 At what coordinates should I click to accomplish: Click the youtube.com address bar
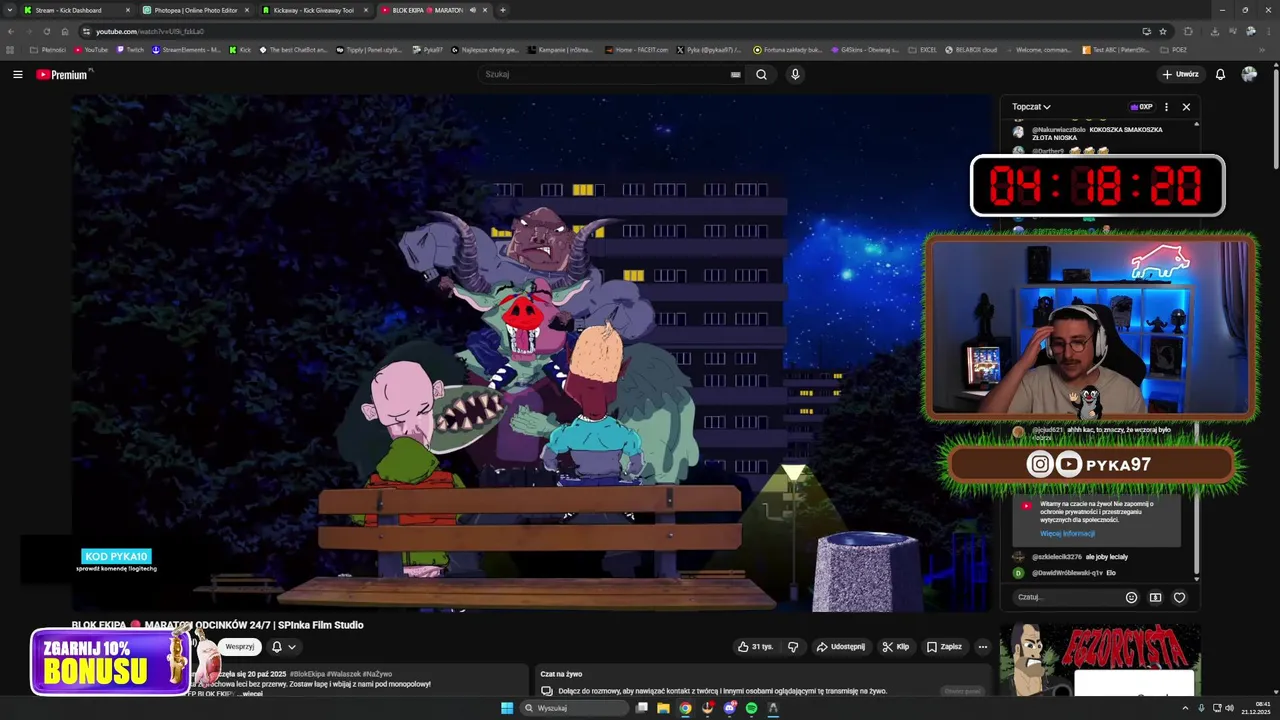[x=600, y=31]
